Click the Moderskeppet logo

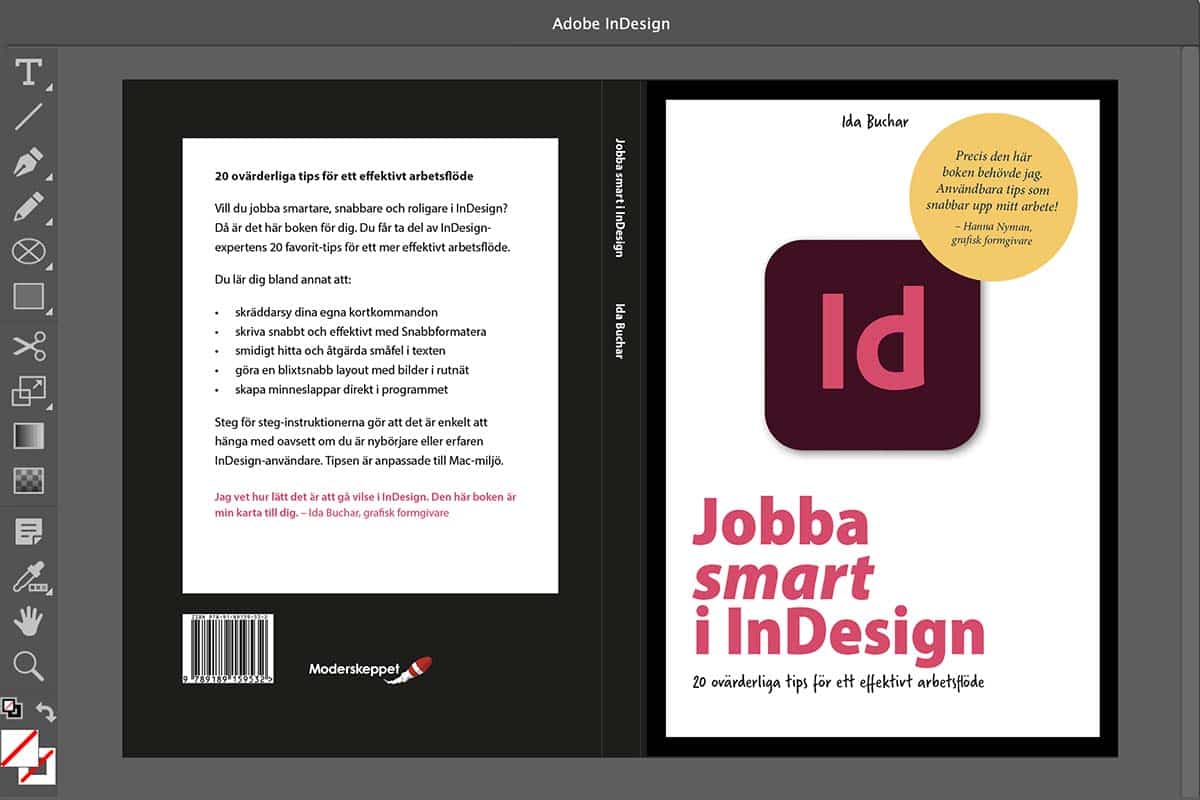click(370, 668)
